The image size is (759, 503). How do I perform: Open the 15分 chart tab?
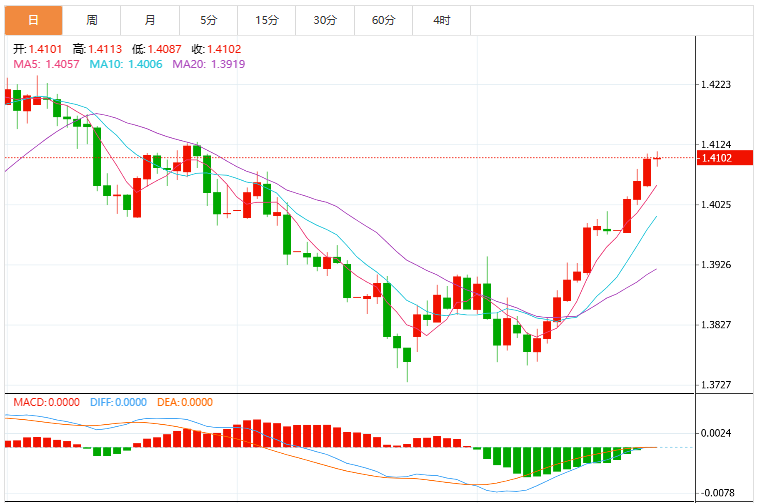pyautogui.click(x=267, y=20)
